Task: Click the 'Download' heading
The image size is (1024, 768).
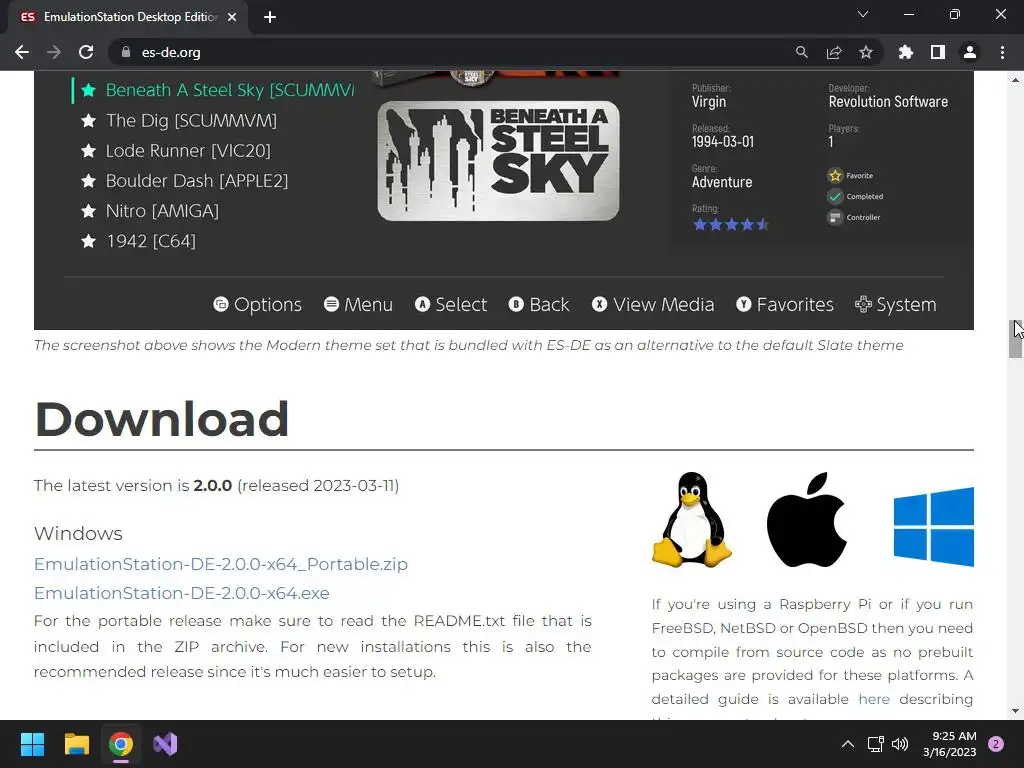Action: pos(162,419)
